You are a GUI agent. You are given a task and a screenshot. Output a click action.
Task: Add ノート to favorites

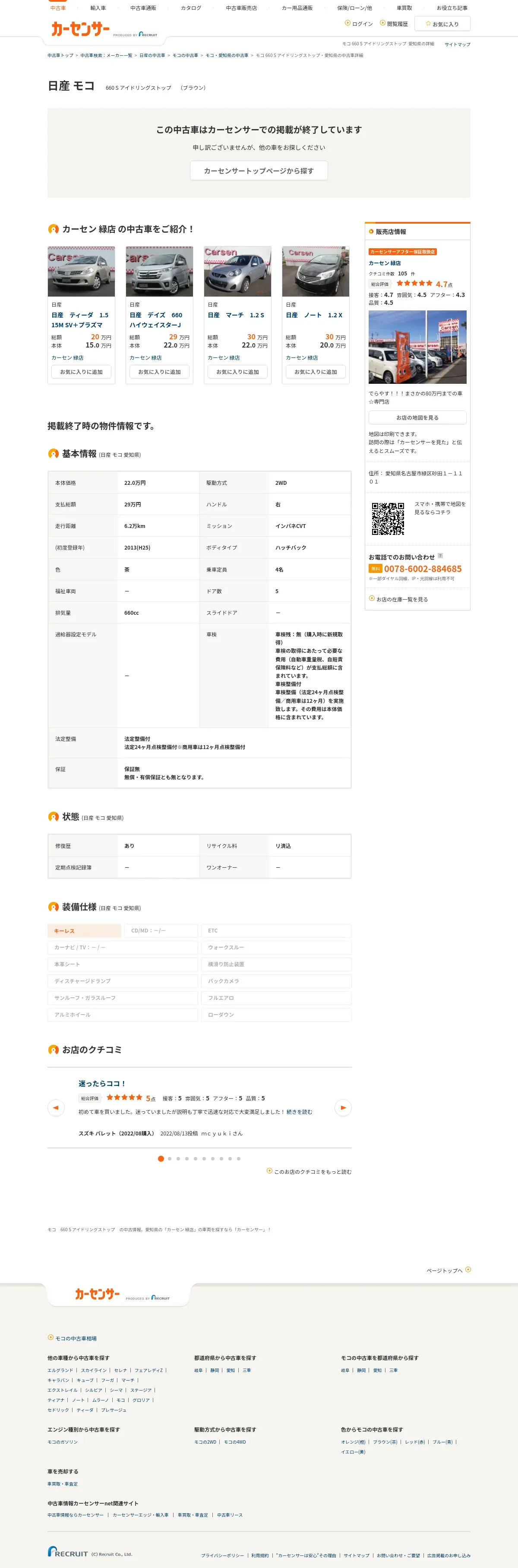coord(315,372)
